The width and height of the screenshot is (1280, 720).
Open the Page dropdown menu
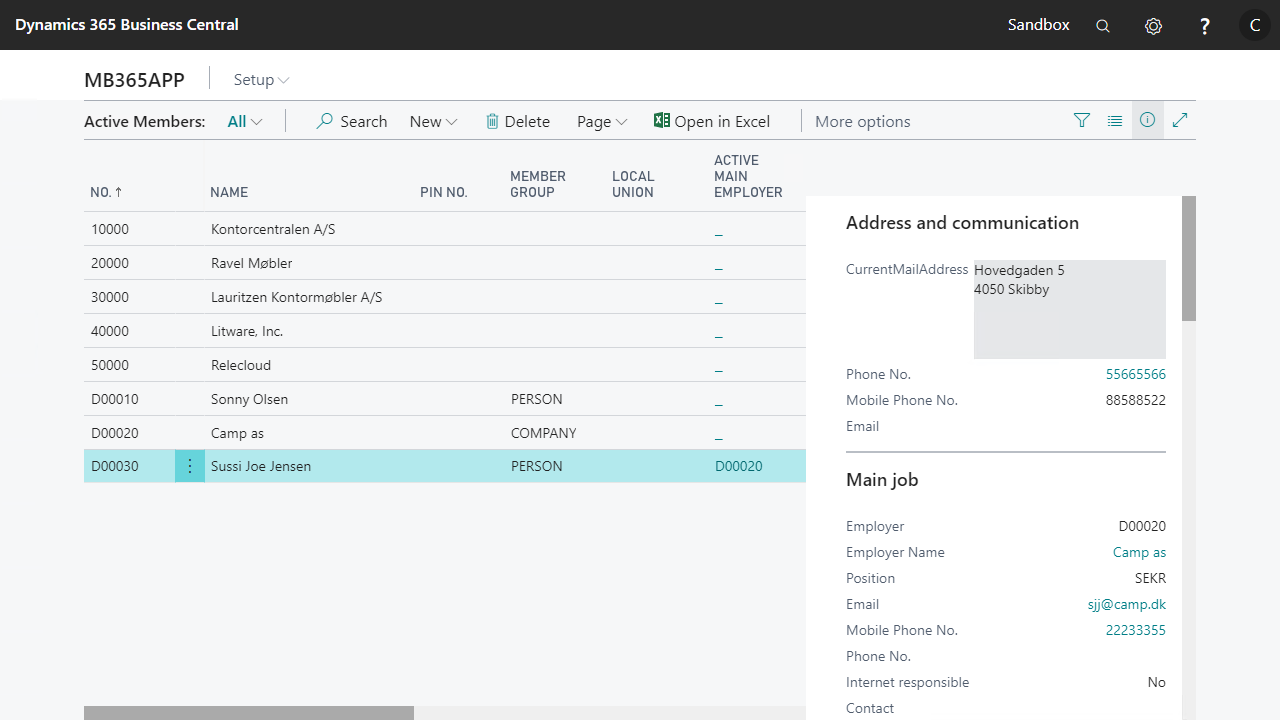tap(602, 121)
